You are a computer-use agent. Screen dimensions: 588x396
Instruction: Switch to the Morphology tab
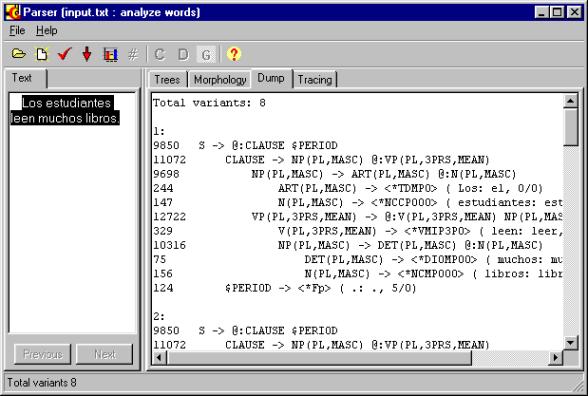(220, 80)
